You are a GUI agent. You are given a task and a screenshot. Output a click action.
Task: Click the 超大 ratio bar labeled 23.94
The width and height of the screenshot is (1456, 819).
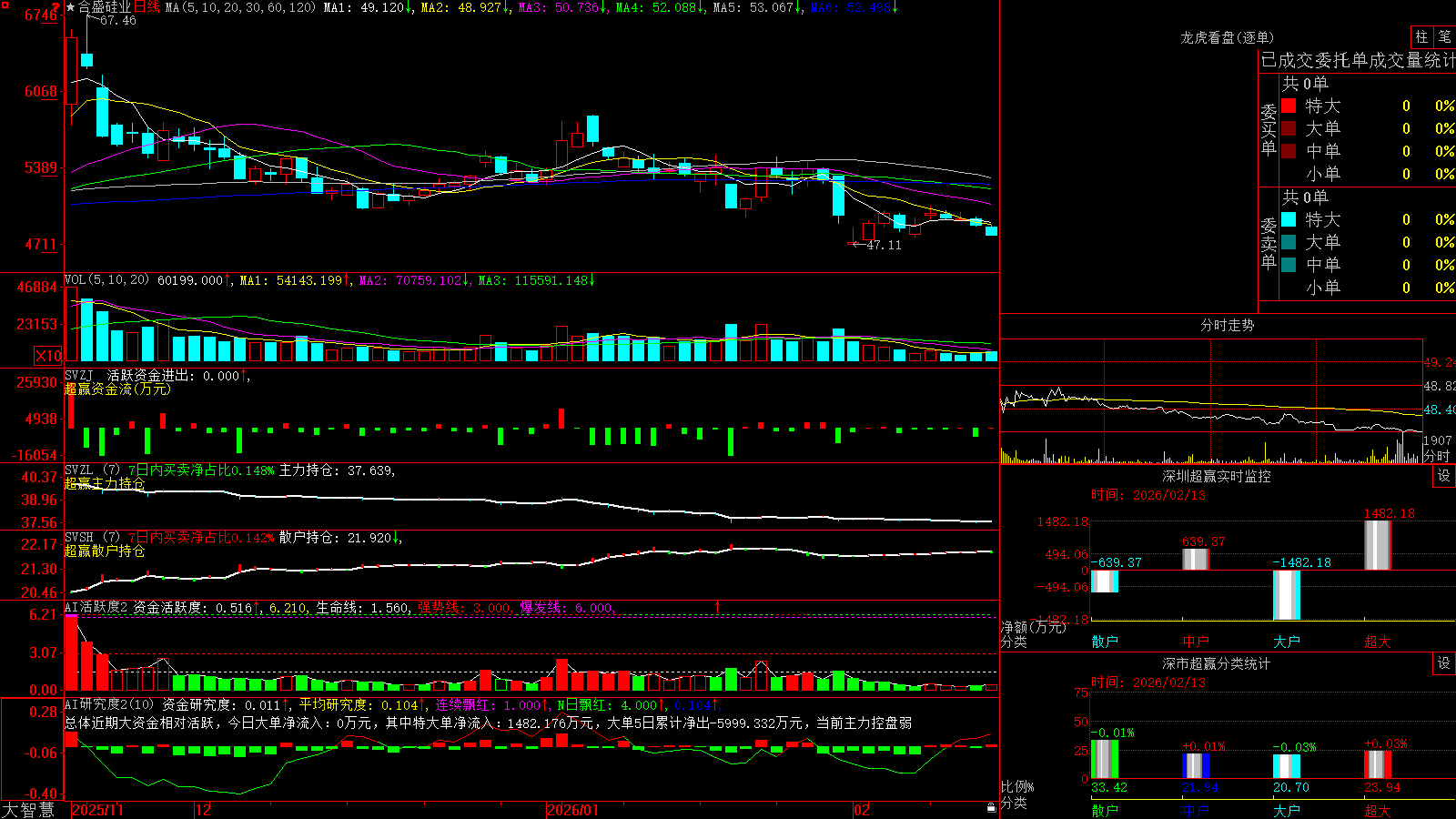click(x=1378, y=765)
